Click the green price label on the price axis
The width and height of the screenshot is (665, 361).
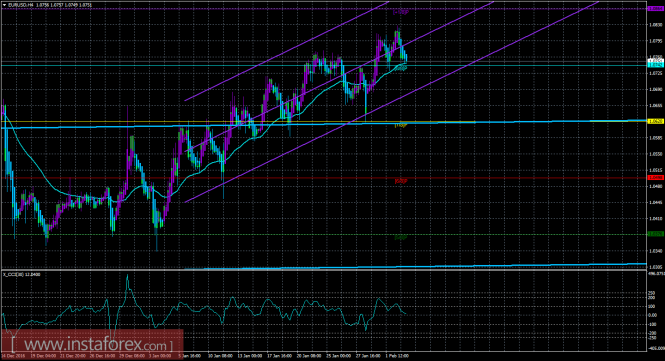point(656,234)
